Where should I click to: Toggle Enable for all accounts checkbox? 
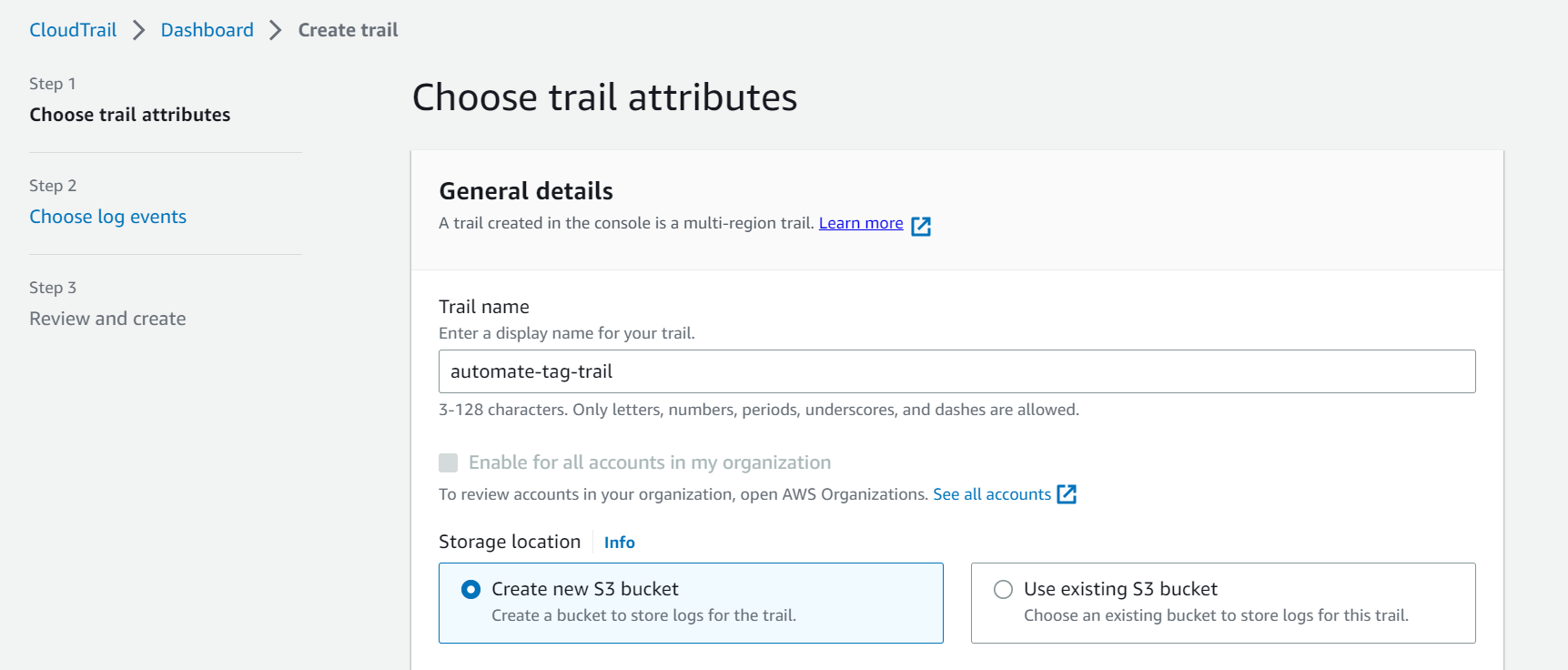[449, 463]
